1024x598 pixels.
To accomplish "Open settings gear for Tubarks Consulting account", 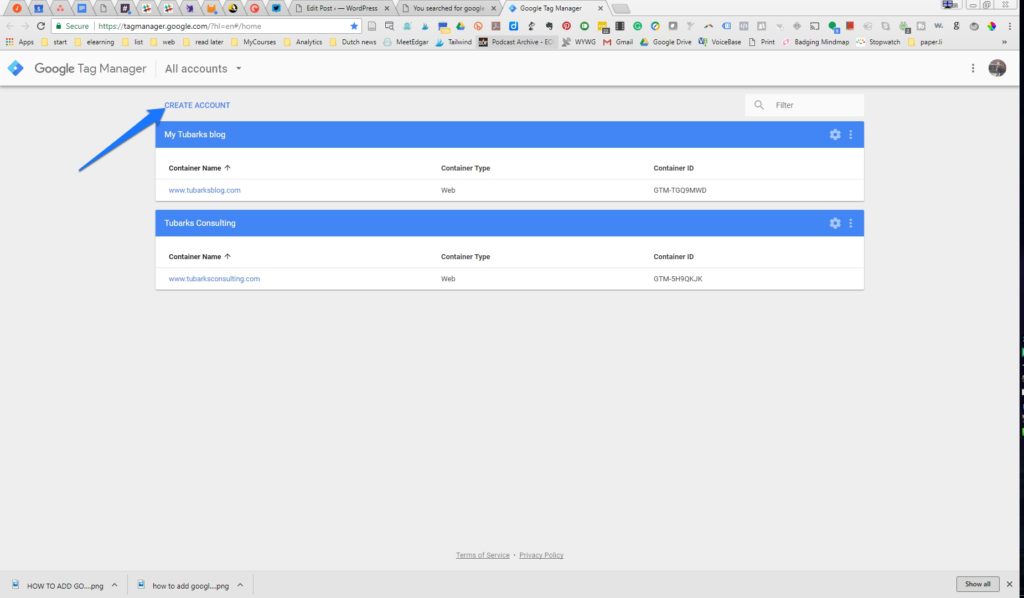I will click(x=835, y=223).
